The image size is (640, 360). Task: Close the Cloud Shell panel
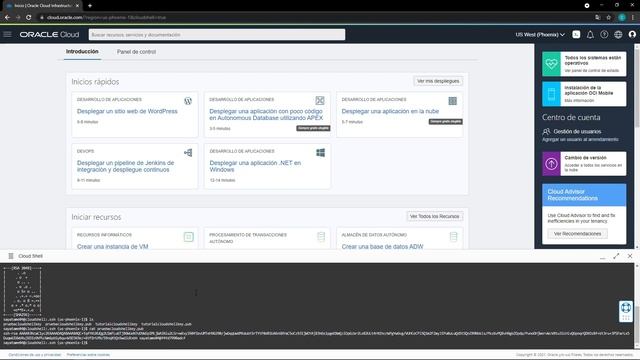click(630, 256)
